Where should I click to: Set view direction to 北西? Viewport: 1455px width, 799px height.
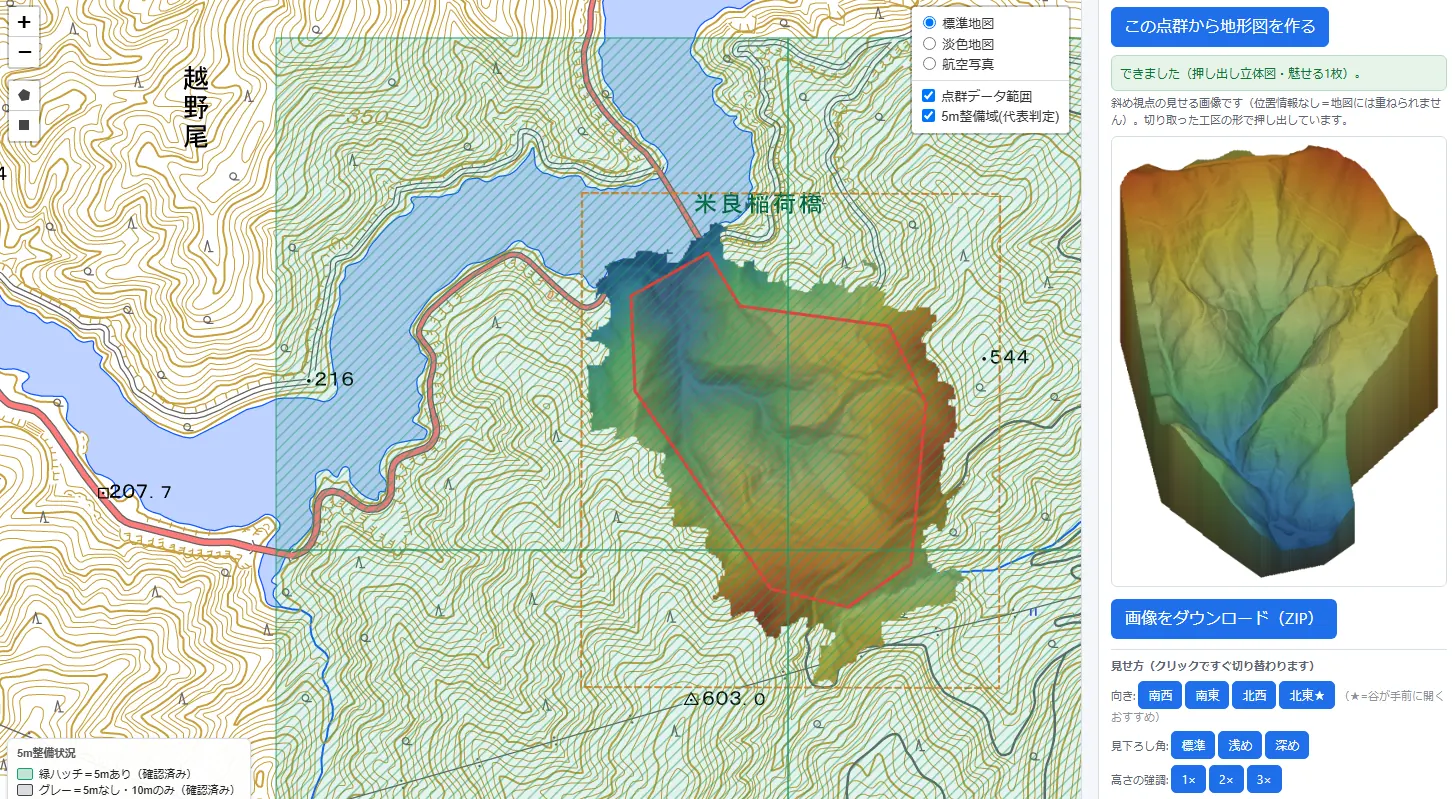[x=1254, y=695]
